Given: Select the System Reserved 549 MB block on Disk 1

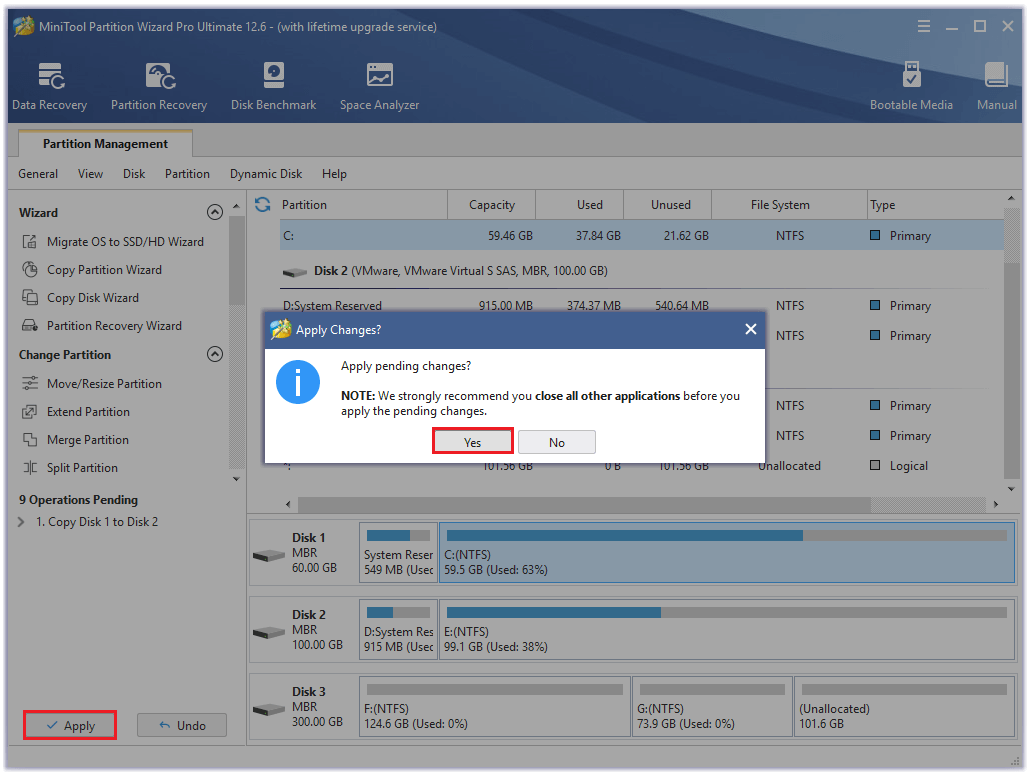Looking at the screenshot, I should point(398,553).
